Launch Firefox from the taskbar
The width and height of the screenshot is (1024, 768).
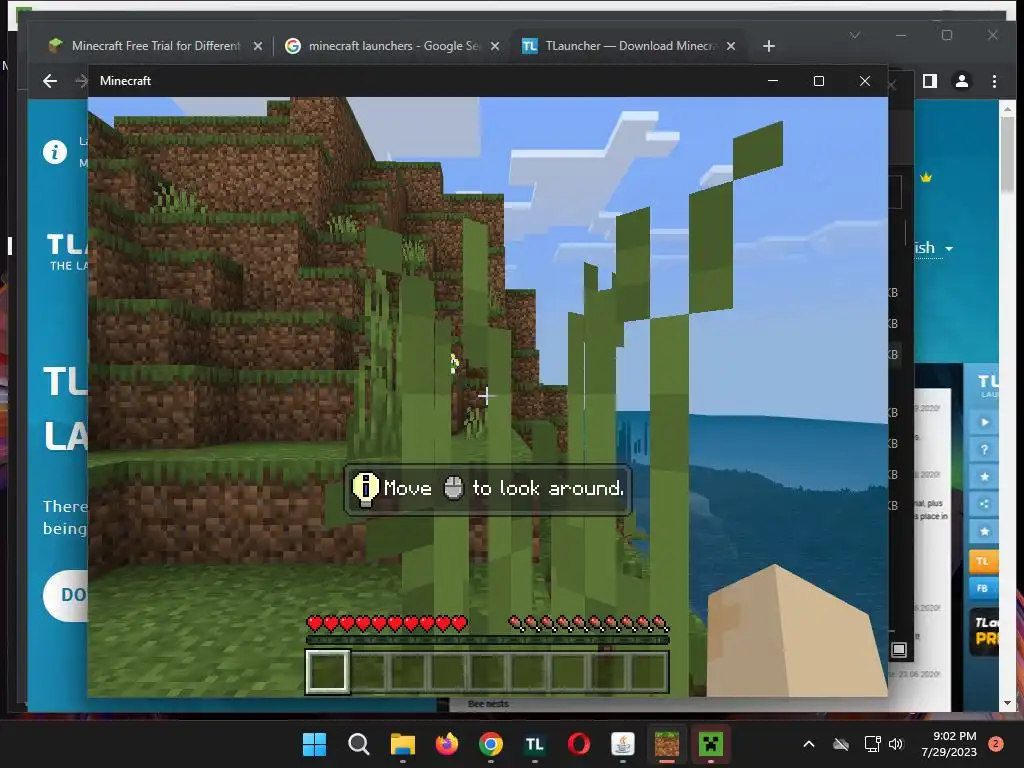[x=447, y=744]
